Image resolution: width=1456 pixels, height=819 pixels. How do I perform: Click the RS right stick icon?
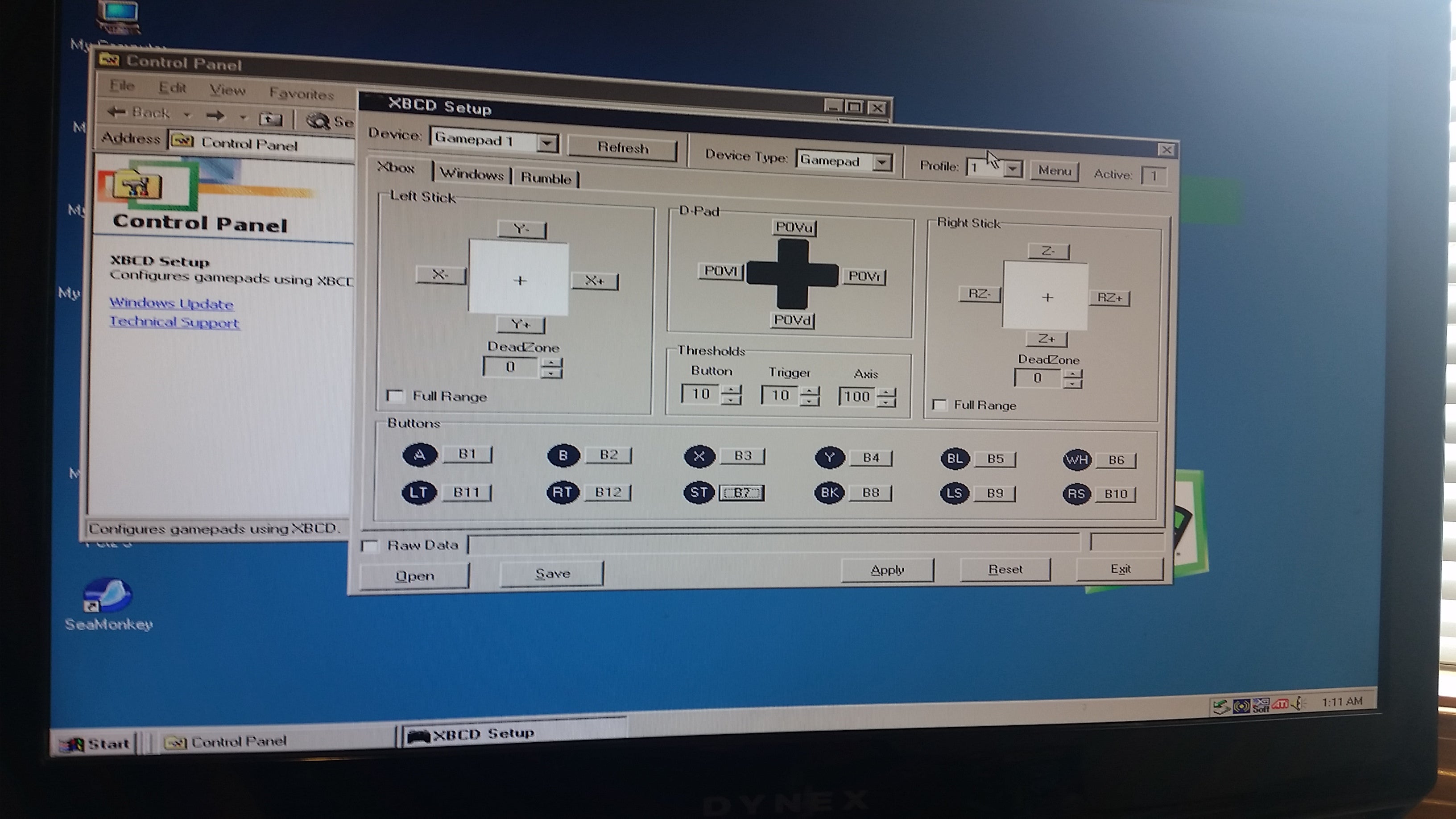point(1076,494)
